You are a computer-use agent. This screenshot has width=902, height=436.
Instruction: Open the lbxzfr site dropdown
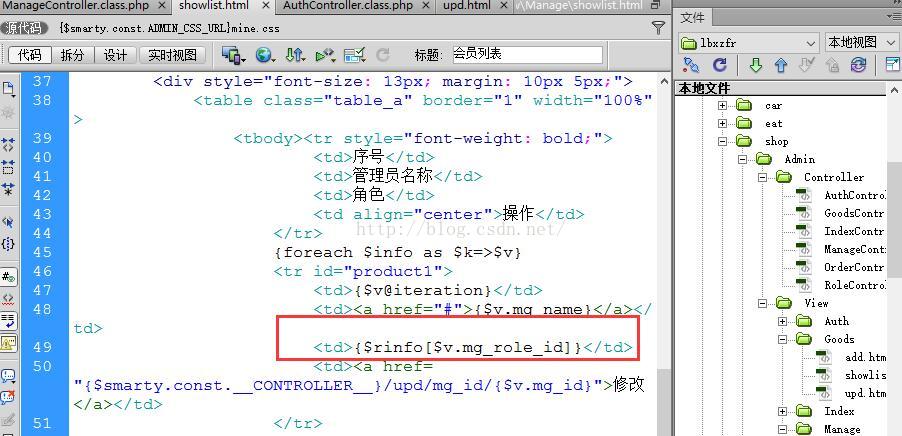749,43
